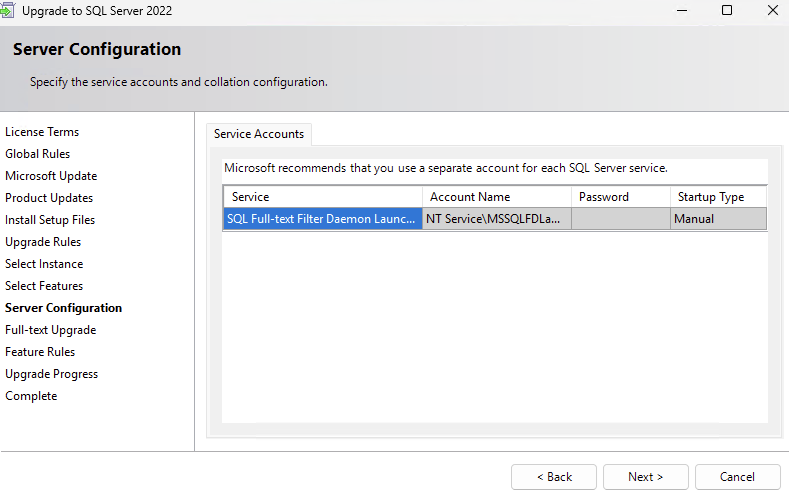The height and width of the screenshot is (496, 789).
Task: Click the Account Name column header
Action: pos(497,197)
